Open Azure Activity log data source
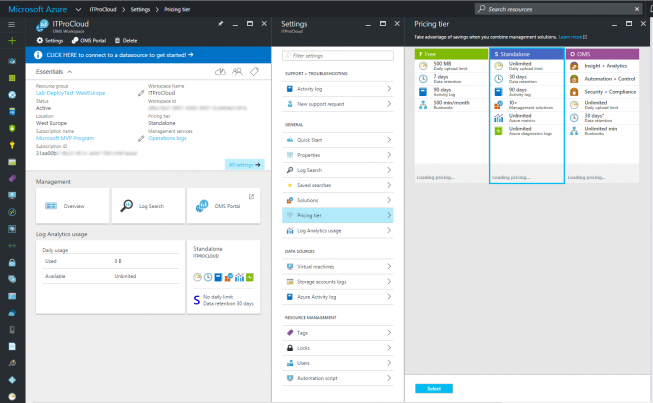This screenshot has width=653, height=403. 338,297
